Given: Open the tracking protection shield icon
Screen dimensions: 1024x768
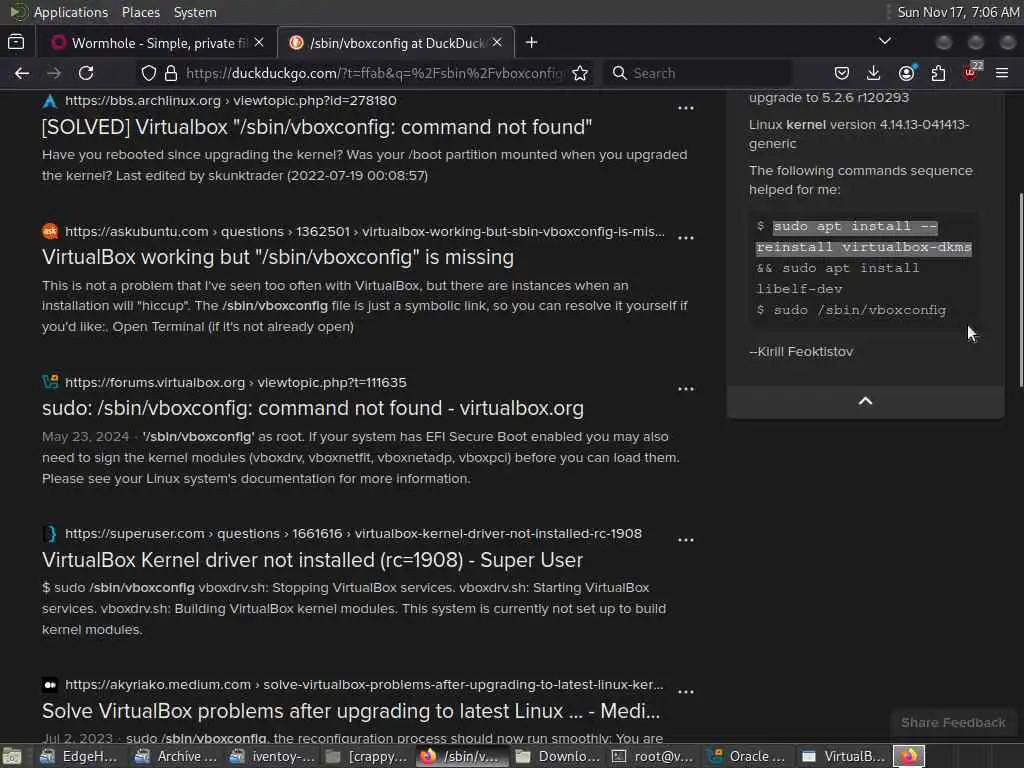Looking at the screenshot, I should (x=149, y=73).
